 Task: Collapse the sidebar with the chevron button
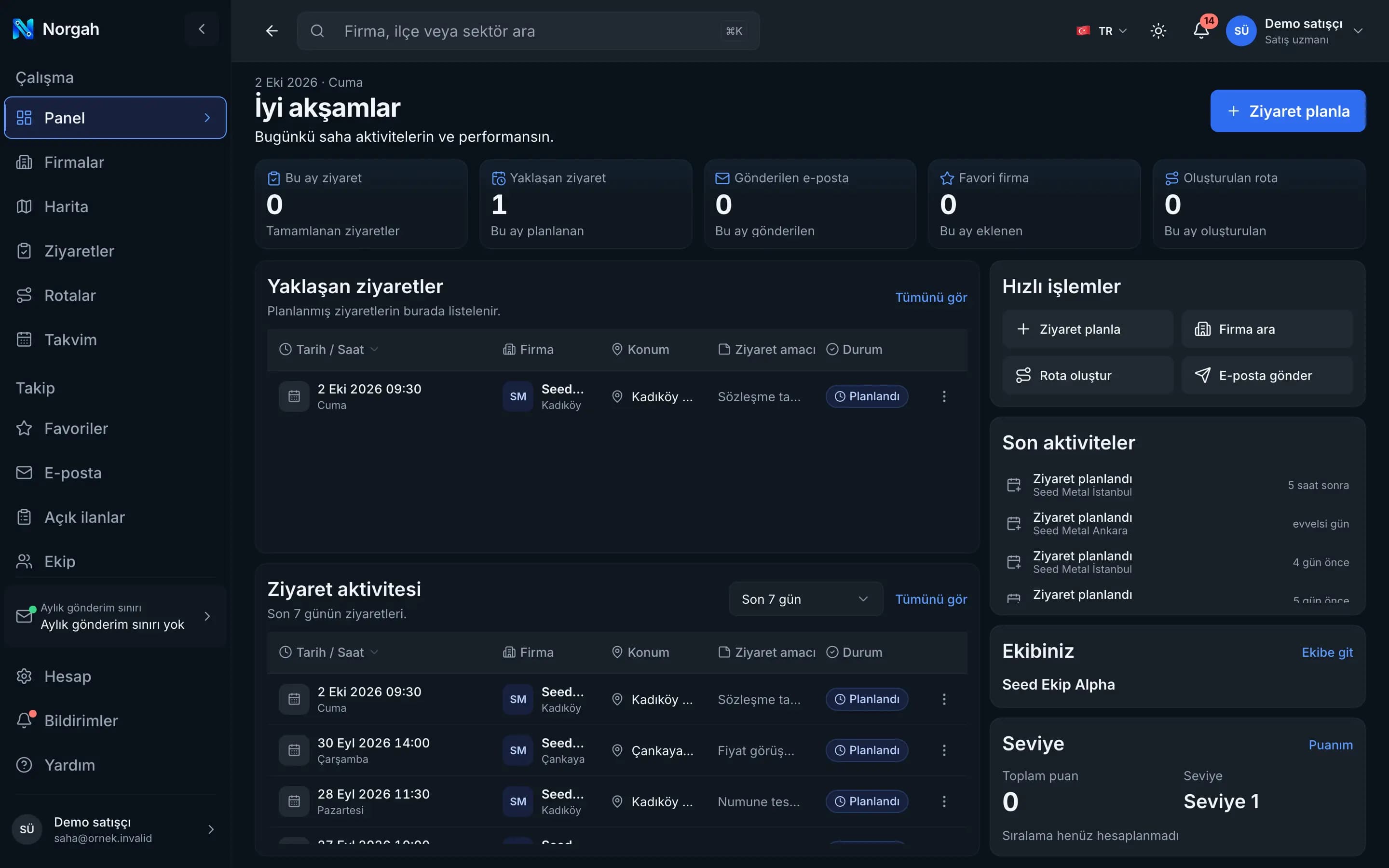click(x=202, y=29)
